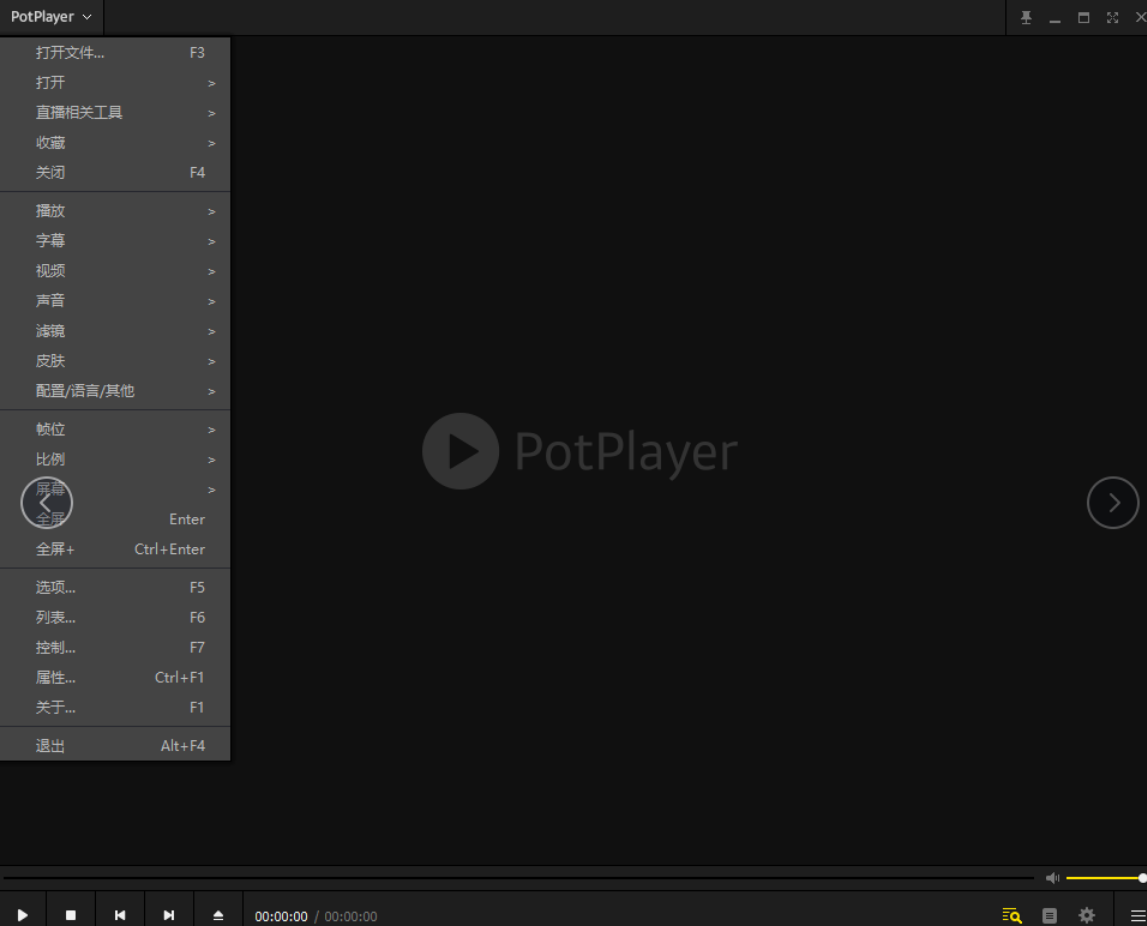Open the control panel gear icon
The image size is (1147, 926).
1087,915
